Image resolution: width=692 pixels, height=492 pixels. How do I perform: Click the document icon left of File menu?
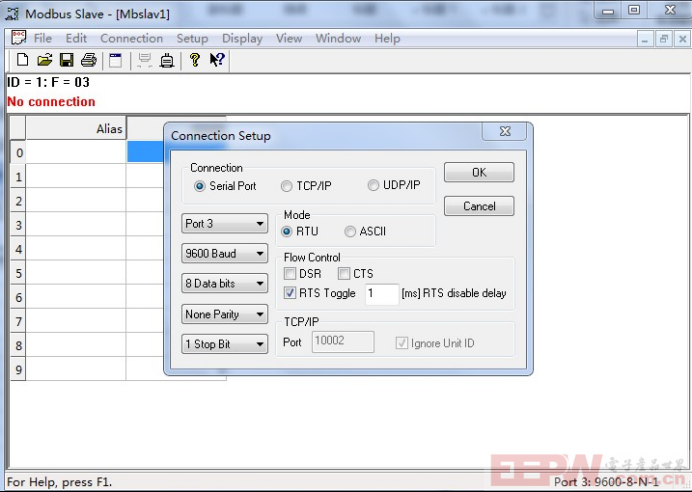[19, 38]
